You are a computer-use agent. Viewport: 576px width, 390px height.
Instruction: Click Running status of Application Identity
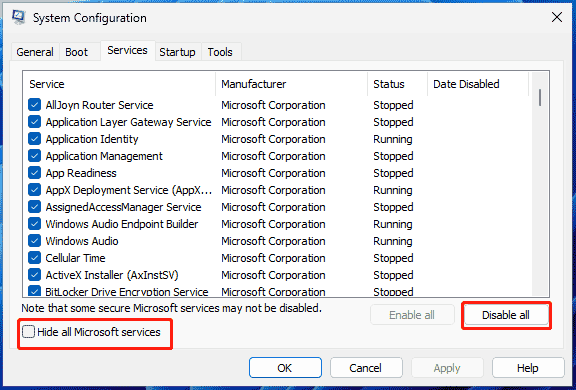(393, 139)
